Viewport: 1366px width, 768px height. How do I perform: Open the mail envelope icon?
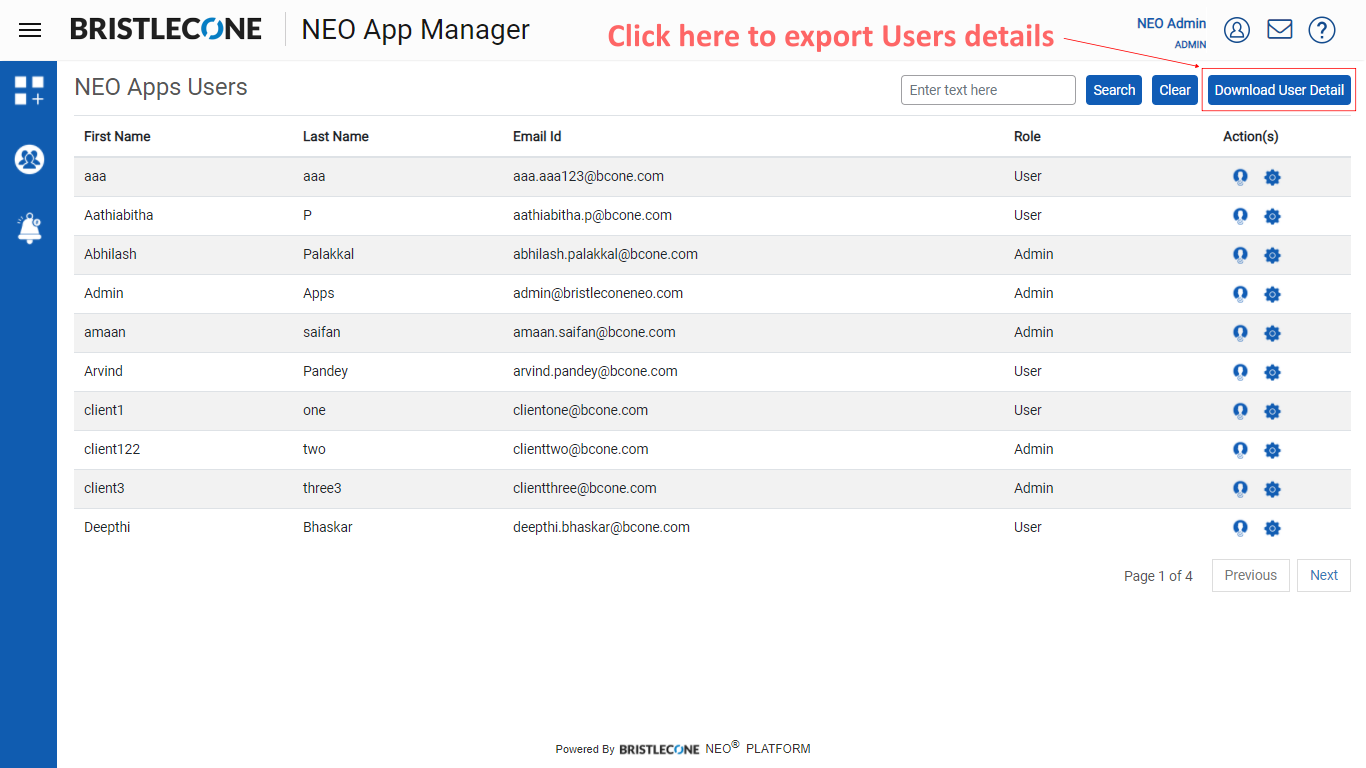click(x=1279, y=30)
